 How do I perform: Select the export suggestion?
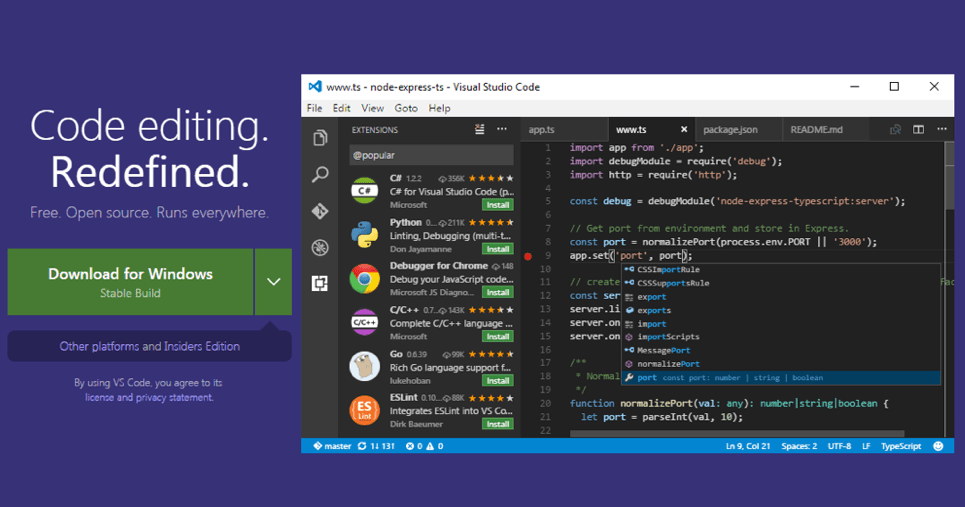click(781, 297)
